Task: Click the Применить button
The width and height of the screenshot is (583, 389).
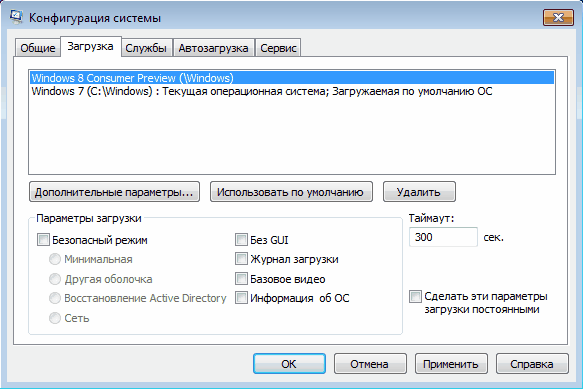Action: tap(451, 364)
